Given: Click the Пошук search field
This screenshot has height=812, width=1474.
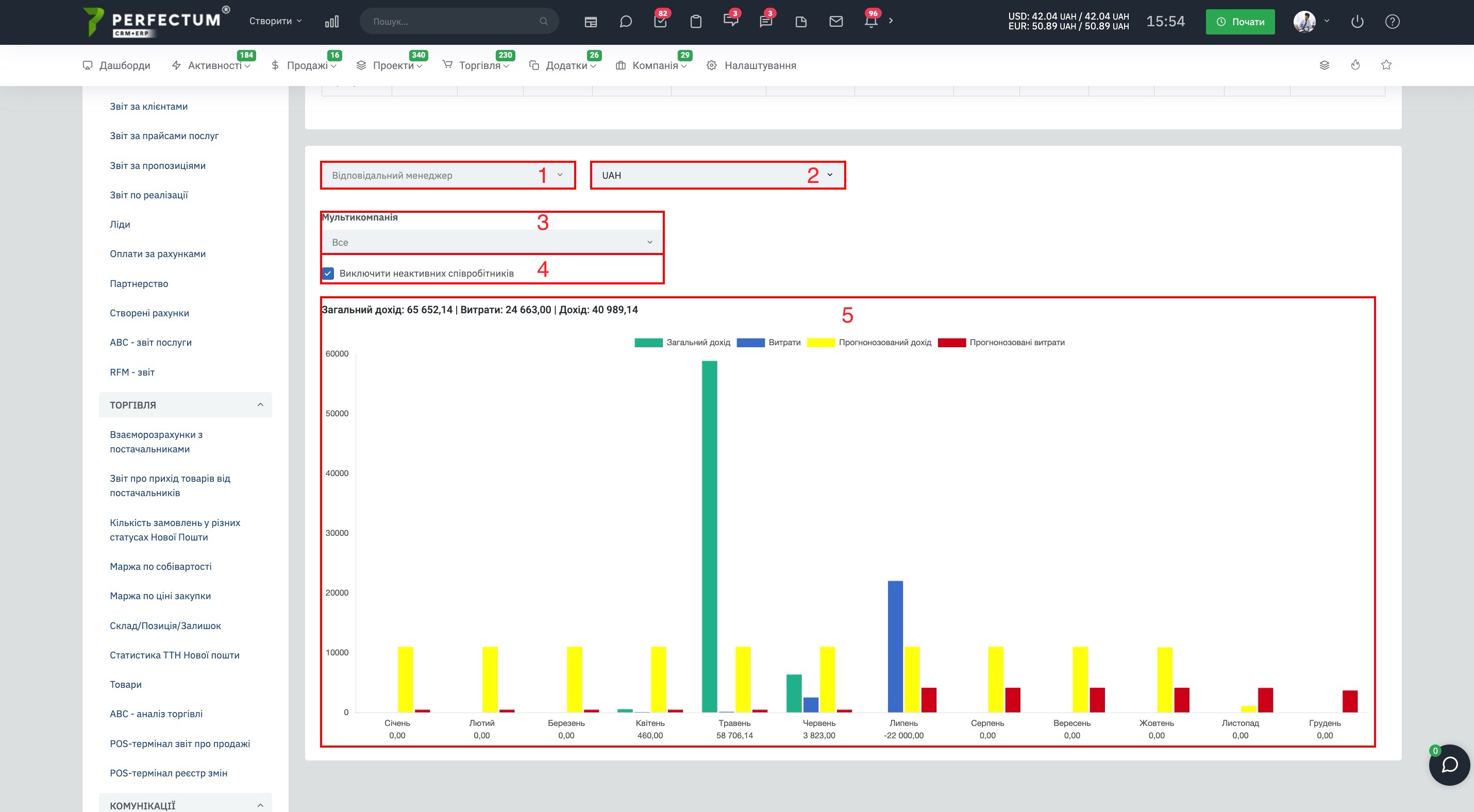Looking at the screenshot, I should click(x=459, y=21).
